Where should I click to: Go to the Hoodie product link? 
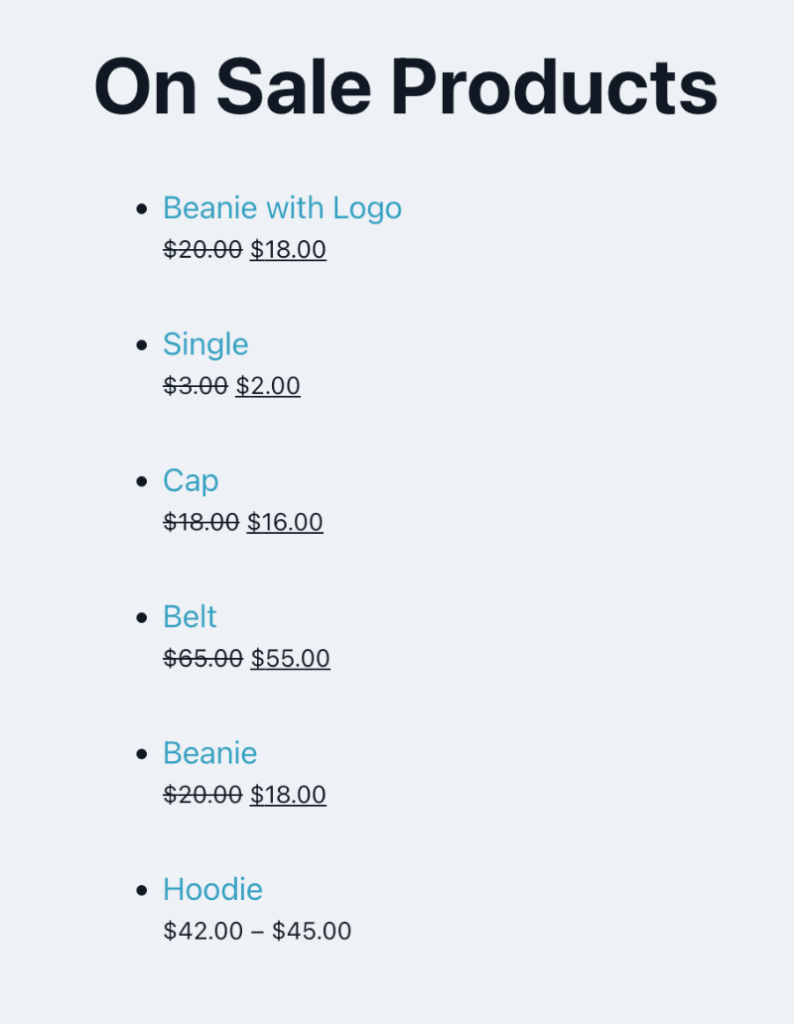[x=213, y=889]
